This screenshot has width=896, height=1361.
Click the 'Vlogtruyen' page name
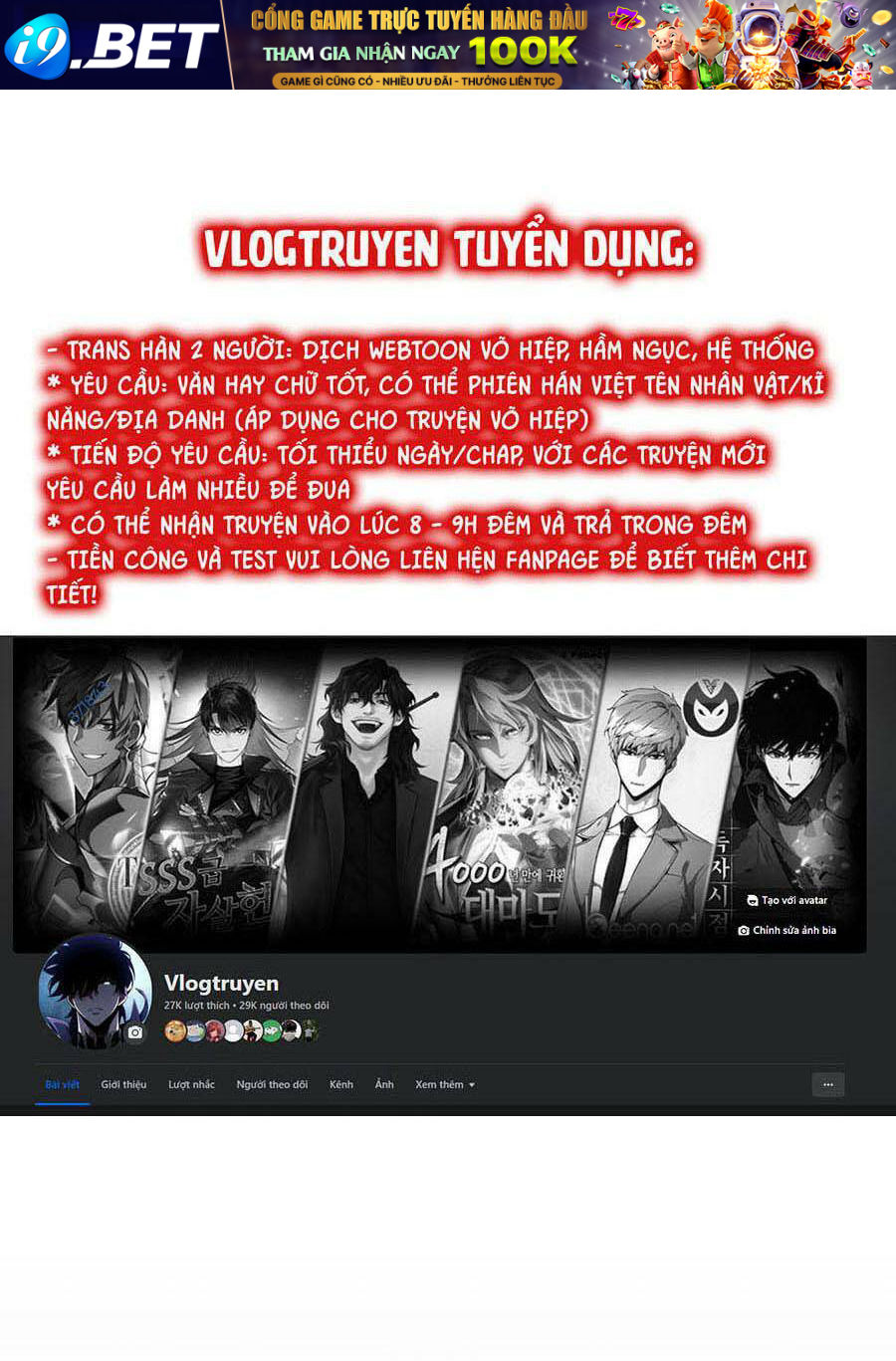tap(221, 983)
